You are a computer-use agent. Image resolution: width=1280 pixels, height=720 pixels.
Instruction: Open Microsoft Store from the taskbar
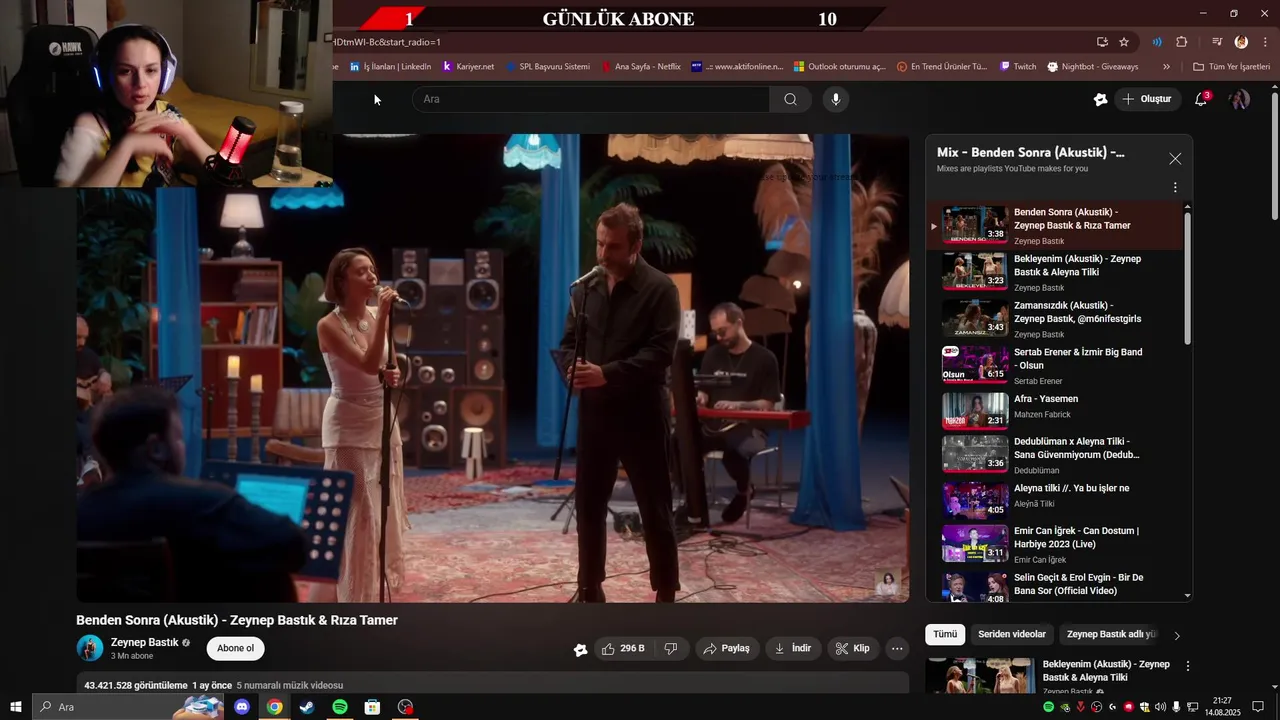click(372, 707)
